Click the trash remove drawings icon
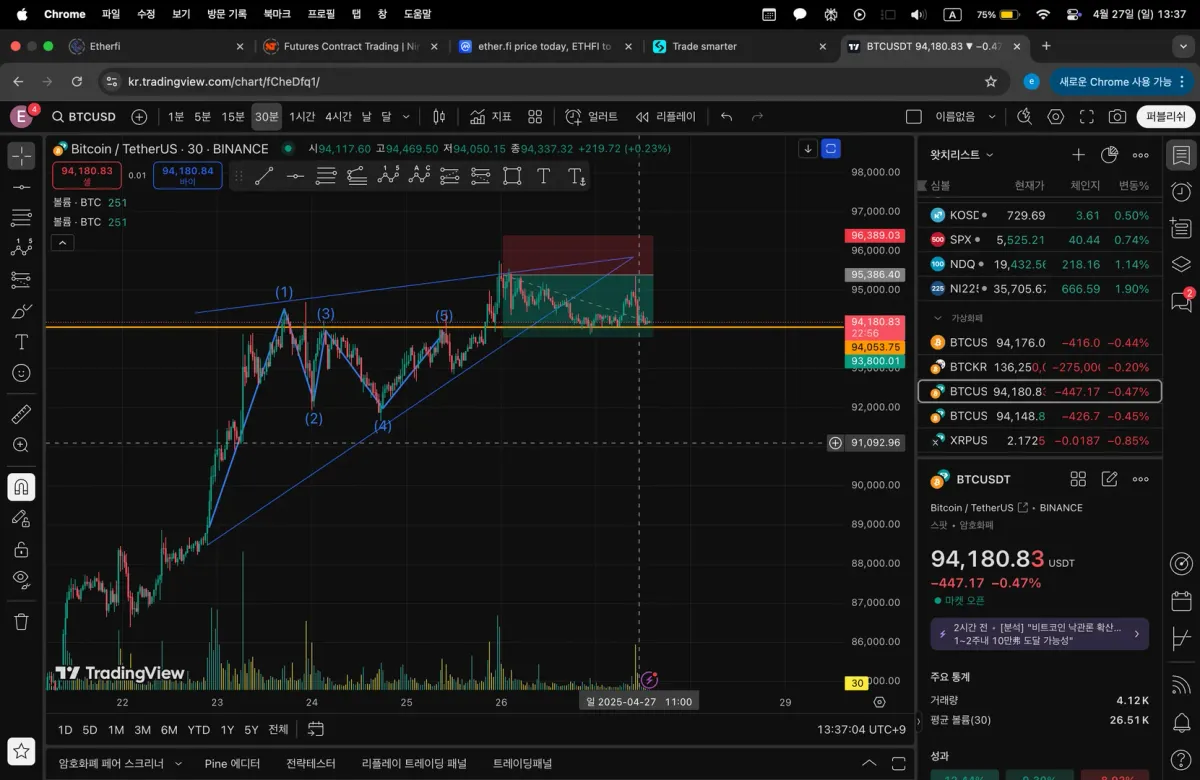The height and width of the screenshot is (780, 1200). coord(21,621)
